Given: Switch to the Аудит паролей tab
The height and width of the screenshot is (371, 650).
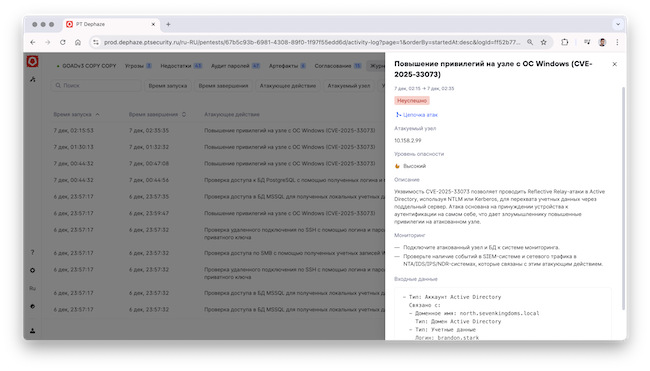Looking at the screenshot, I should (x=235, y=66).
